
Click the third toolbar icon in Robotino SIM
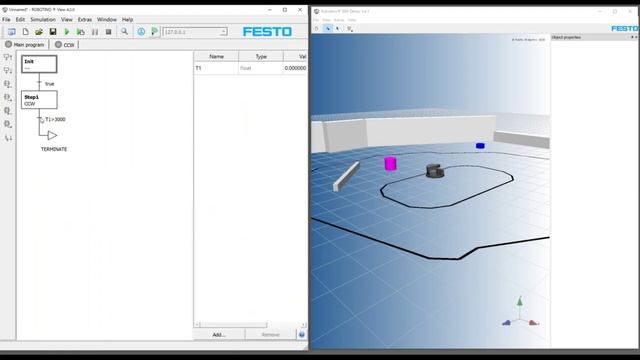pyautogui.click(x=338, y=29)
